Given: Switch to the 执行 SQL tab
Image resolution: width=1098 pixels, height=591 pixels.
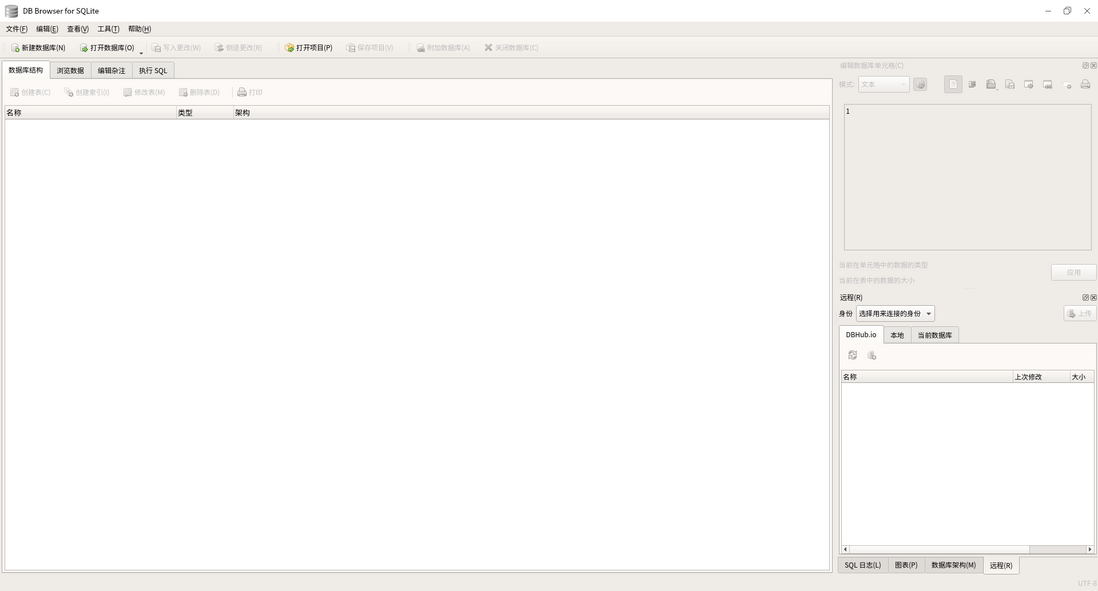Looking at the screenshot, I should click(153, 71).
